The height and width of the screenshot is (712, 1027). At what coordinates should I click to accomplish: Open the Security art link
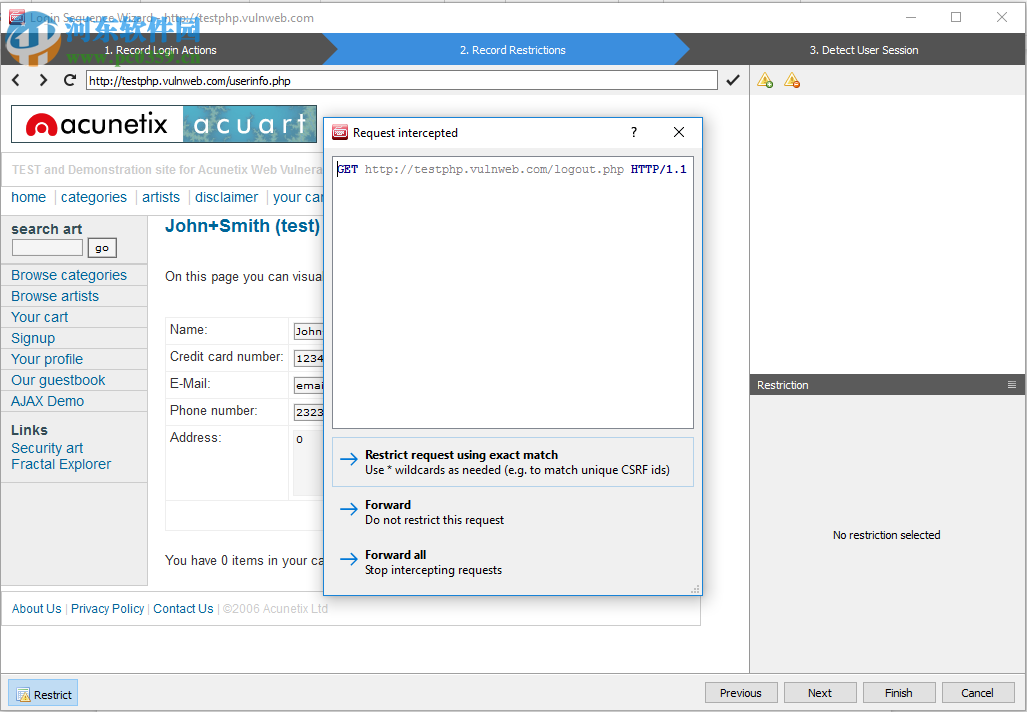[47, 448]
